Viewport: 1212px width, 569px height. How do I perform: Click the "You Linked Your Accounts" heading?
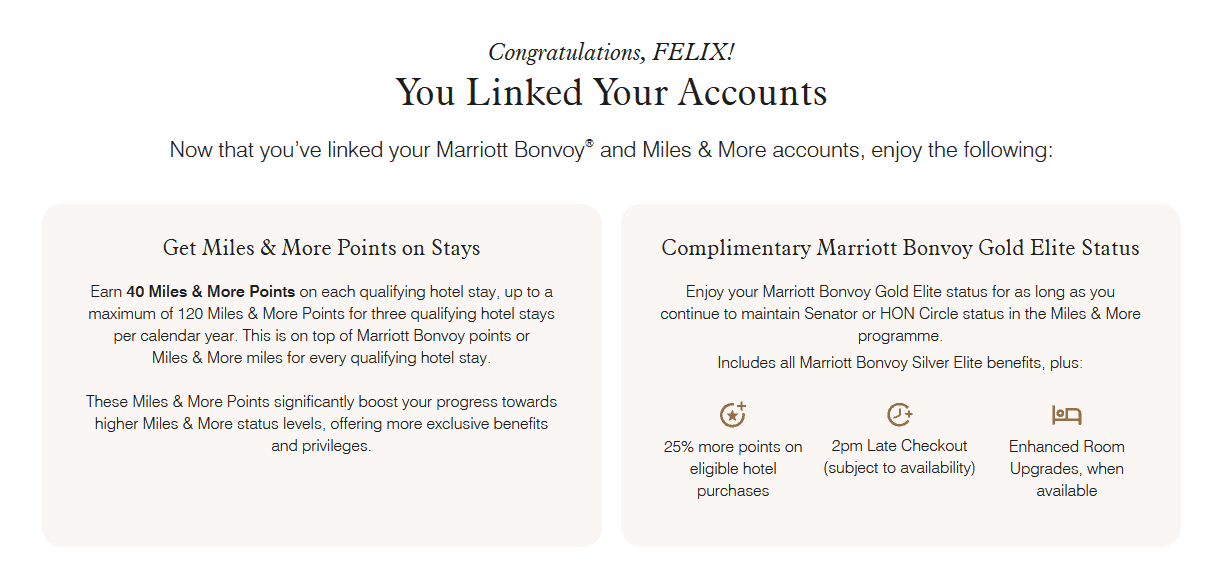tap(611, 92)
